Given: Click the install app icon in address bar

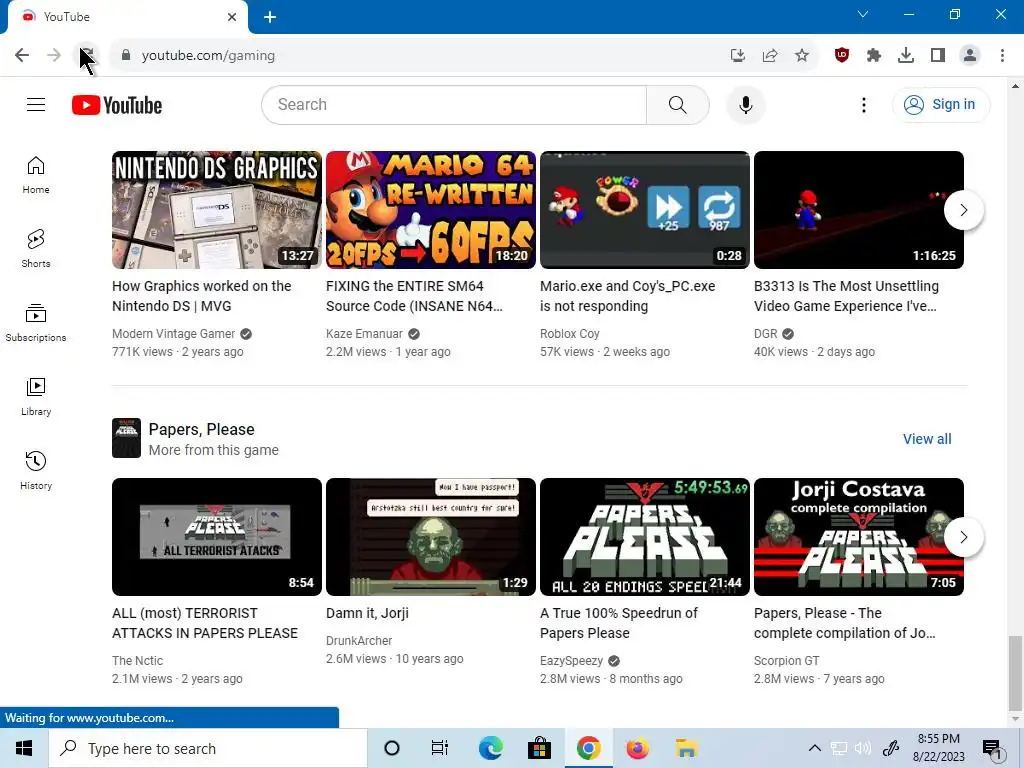Looking at the screenshot, I should tap(738, 56).
